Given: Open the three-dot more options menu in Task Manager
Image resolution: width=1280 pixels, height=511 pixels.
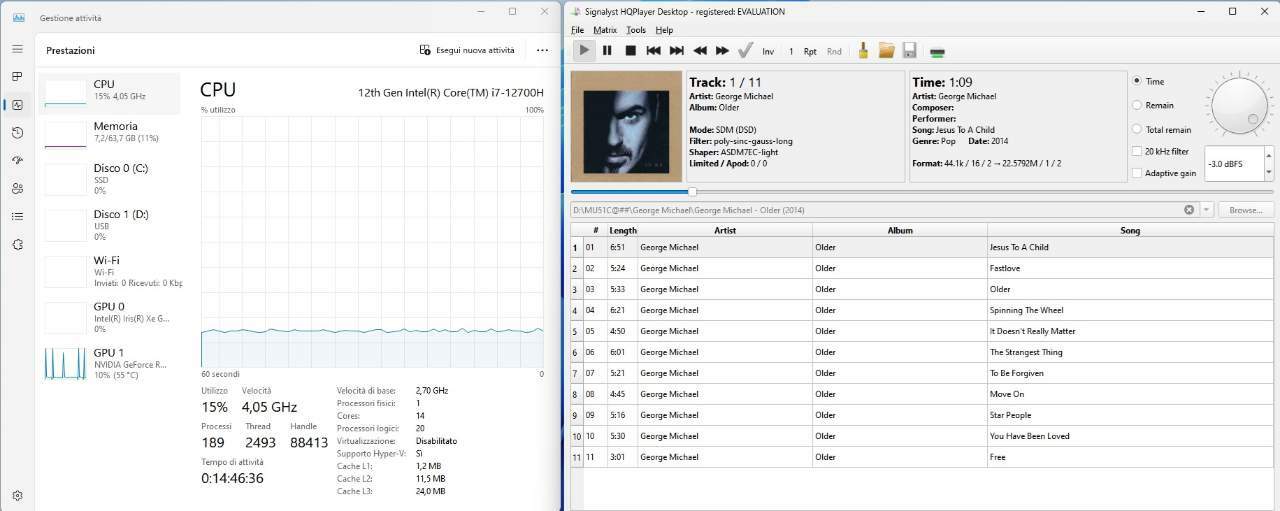Looking at the screenshot, I should click(542, 50).
